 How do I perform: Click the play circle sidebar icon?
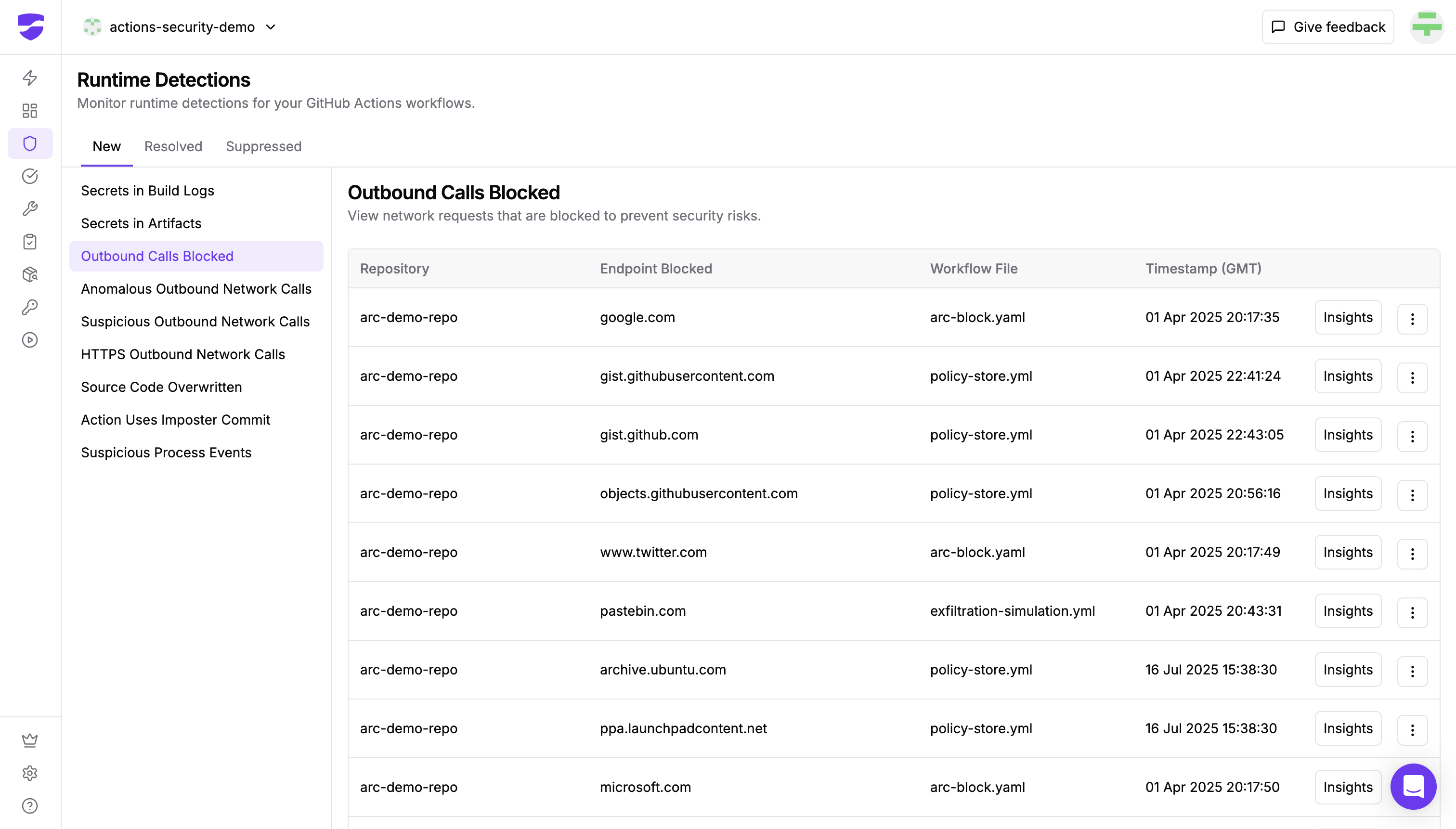(29, 340)
